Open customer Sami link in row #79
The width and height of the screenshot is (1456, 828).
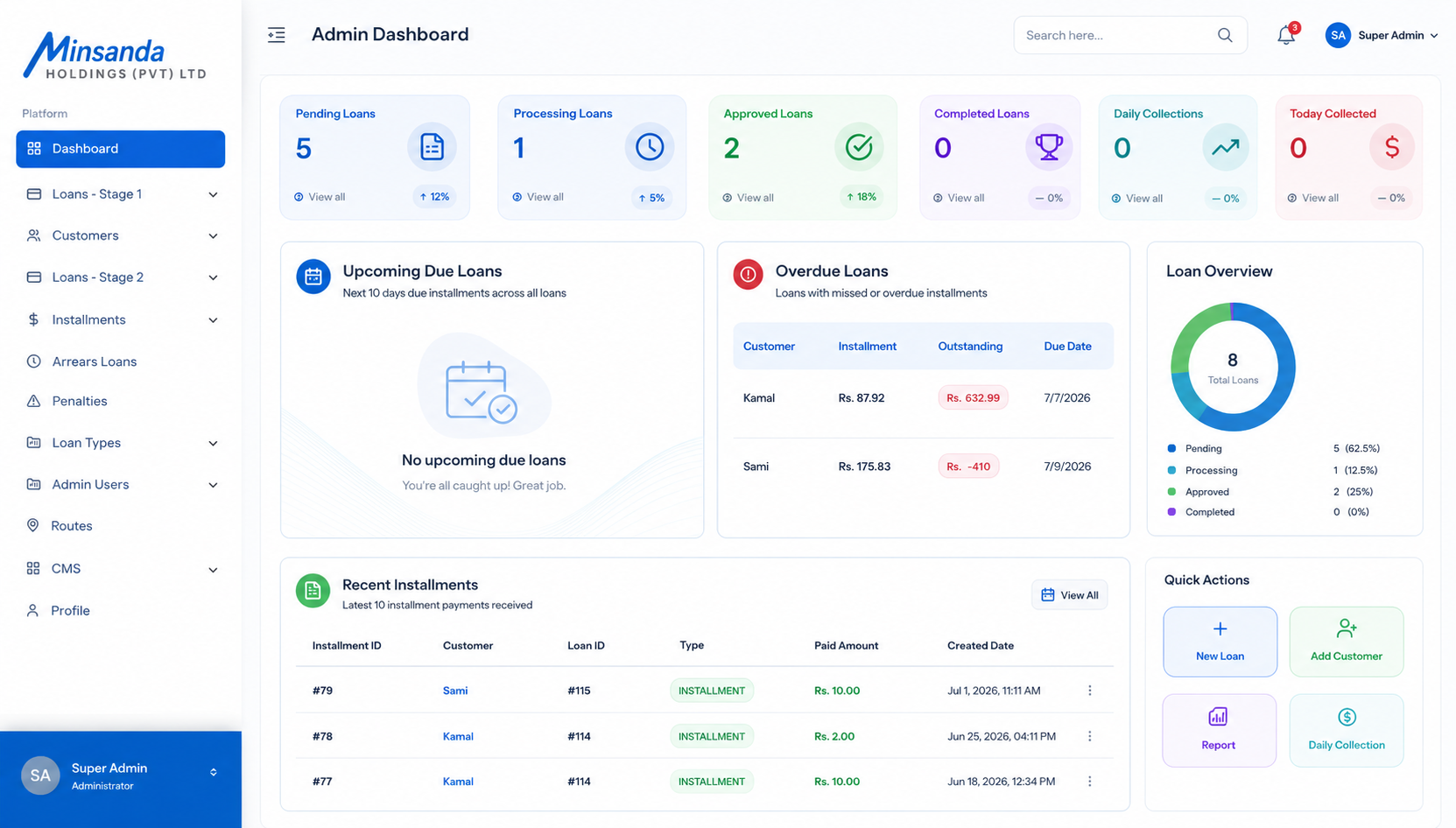(x=455, y=691)
